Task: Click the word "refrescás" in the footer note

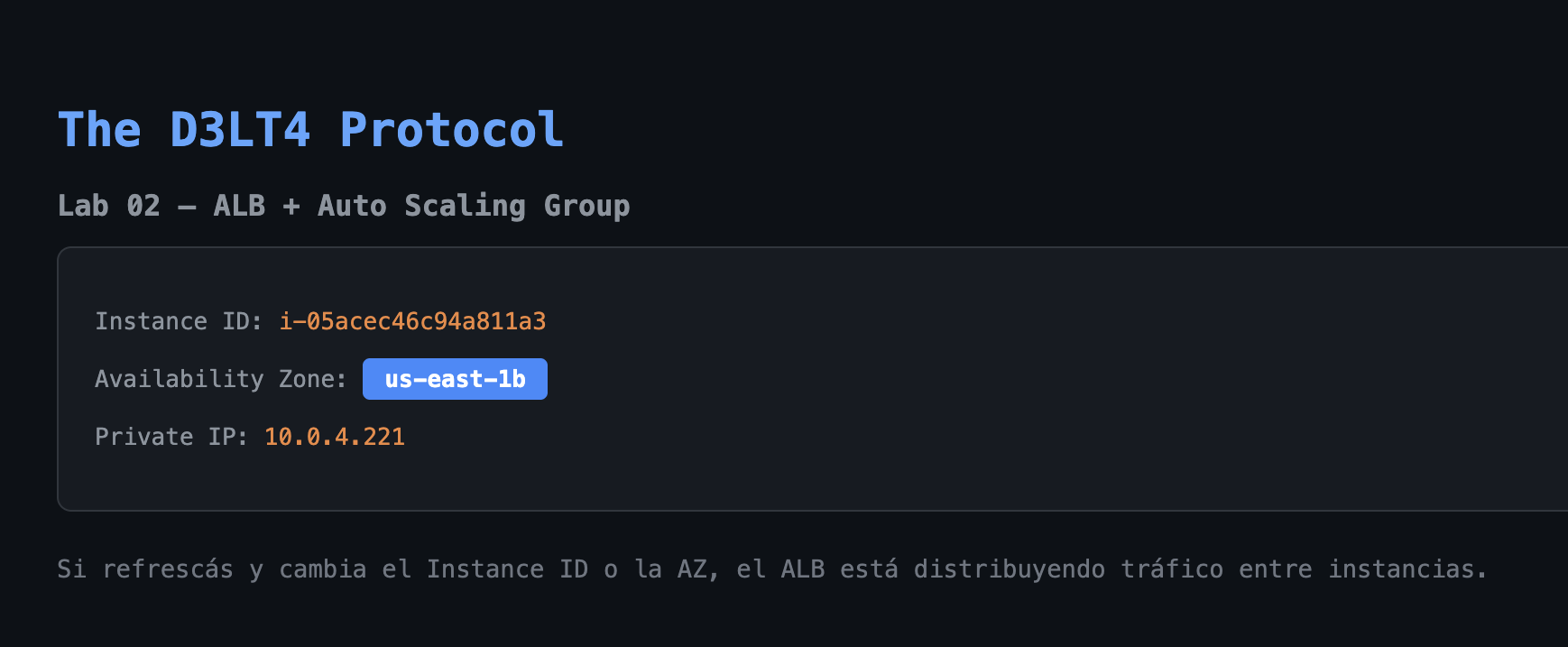Action: click(x=167, y=569)
